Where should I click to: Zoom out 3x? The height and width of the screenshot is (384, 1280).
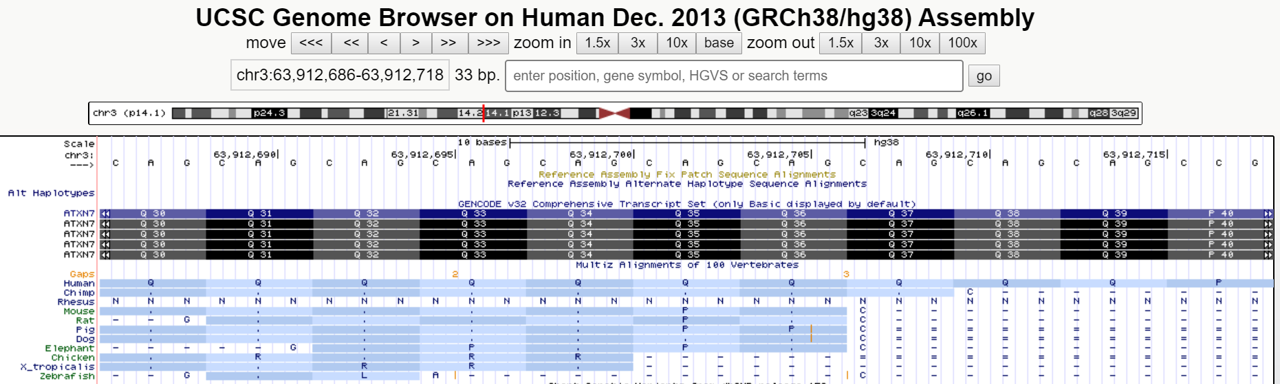click(881, 43)
